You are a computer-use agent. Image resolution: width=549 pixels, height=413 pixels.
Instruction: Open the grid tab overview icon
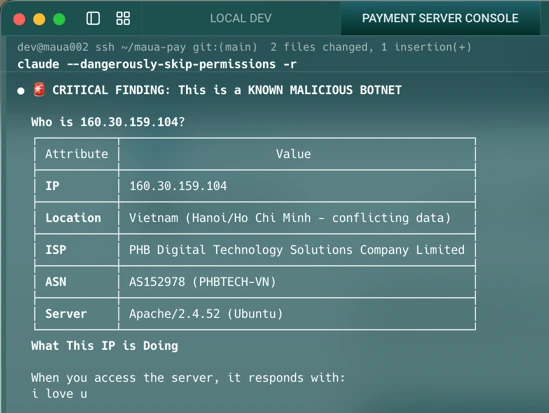(123, 18)
